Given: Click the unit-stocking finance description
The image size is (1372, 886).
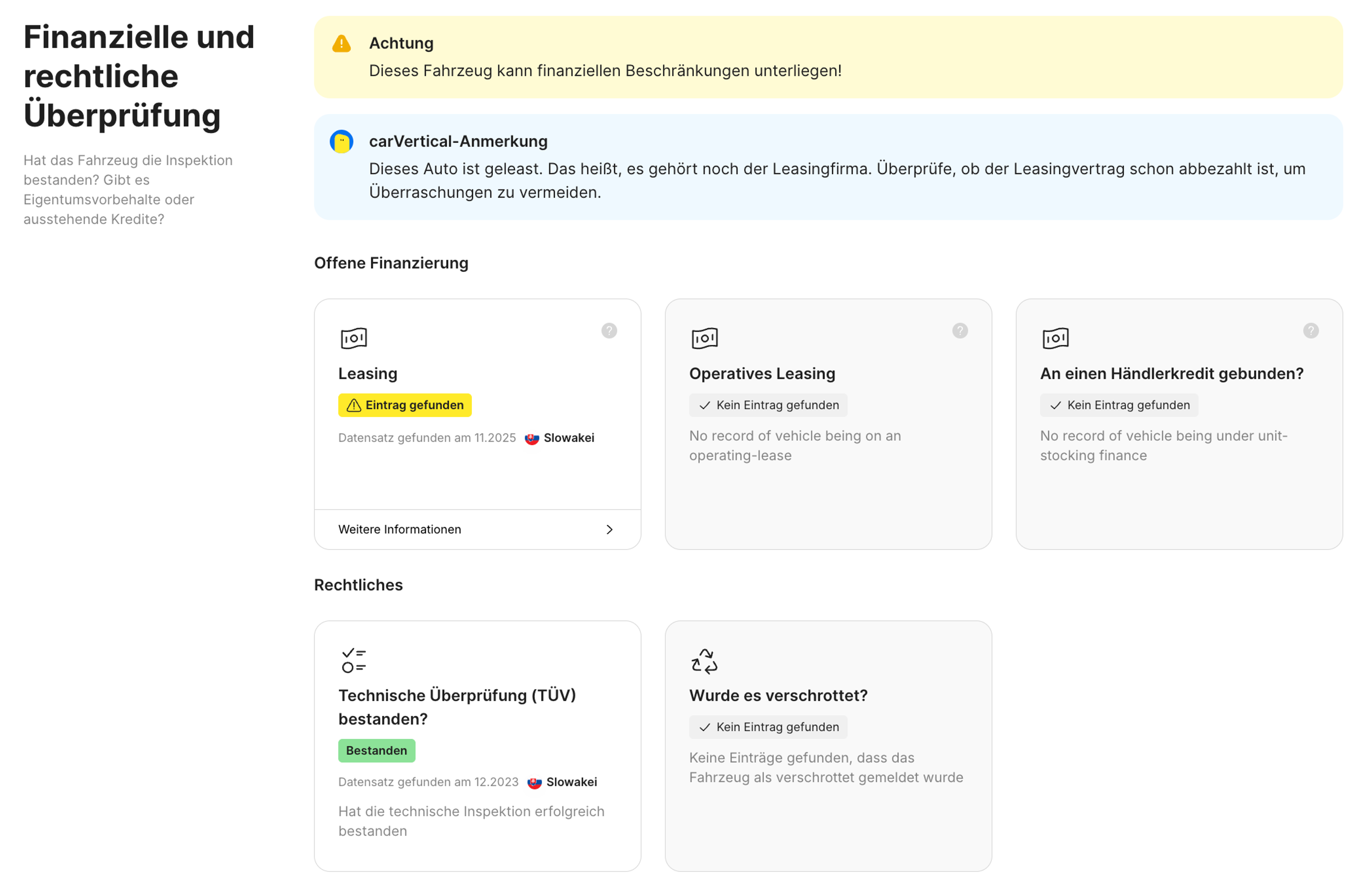Looking at the screenshot, I should click(x=1163, y=445).
